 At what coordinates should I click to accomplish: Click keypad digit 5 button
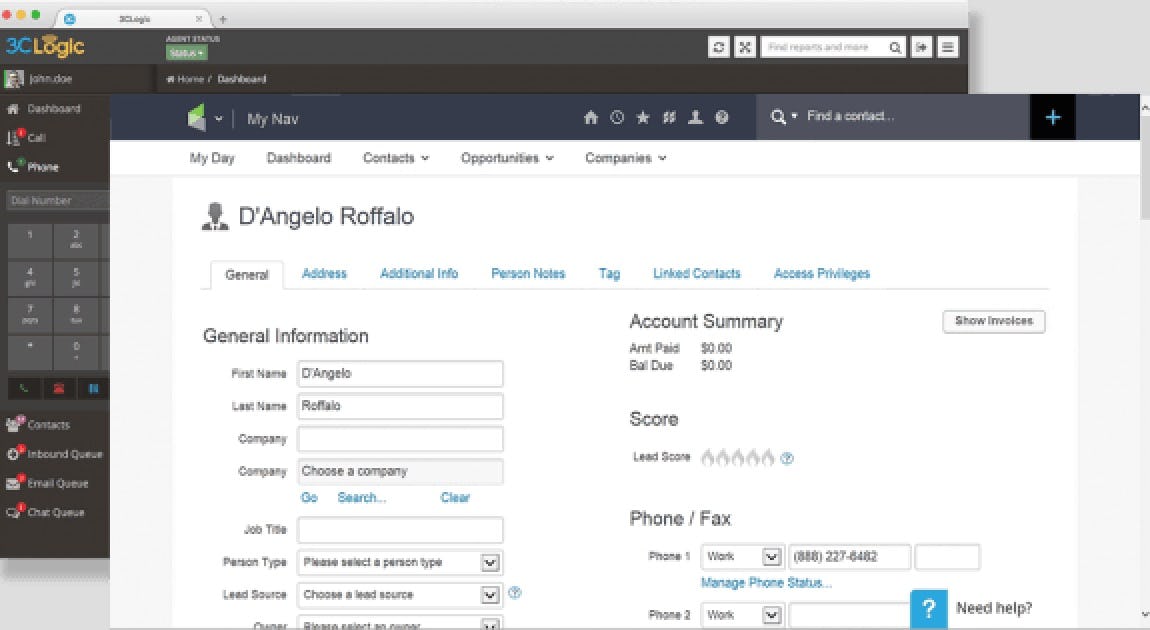76,277
